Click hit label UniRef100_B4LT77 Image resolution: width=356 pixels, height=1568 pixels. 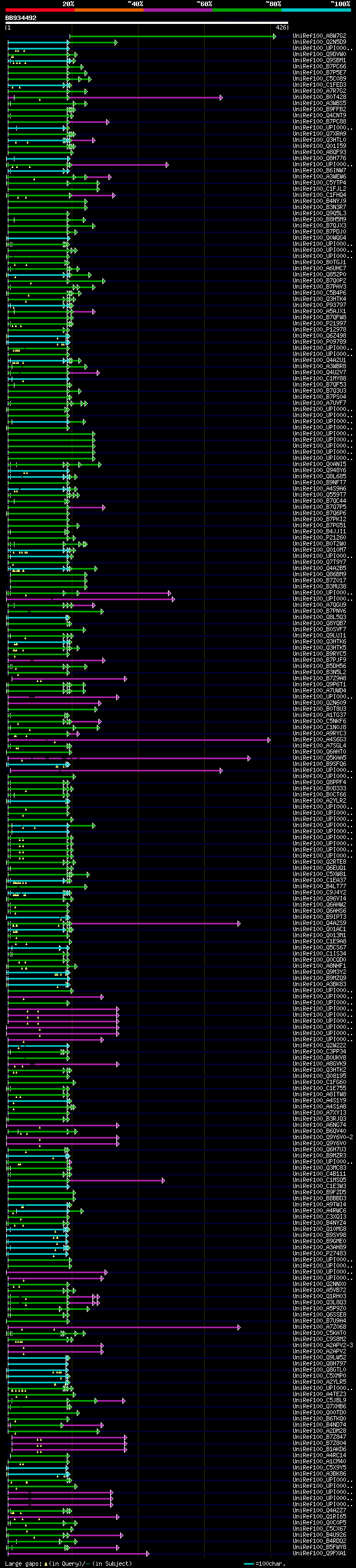click(319, 886)
